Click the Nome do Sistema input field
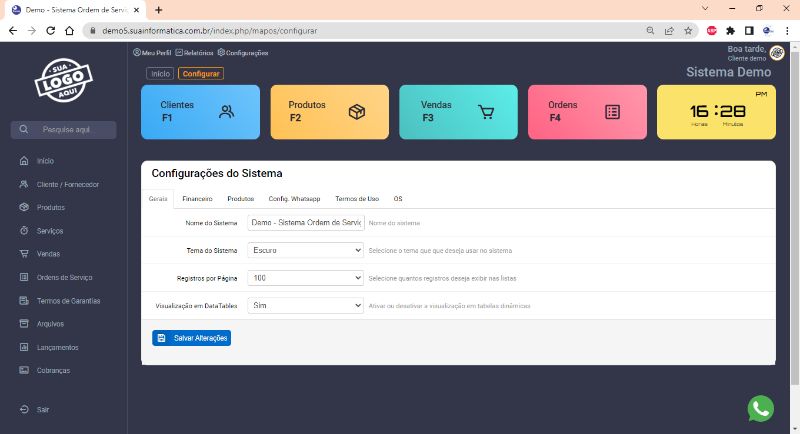Image resolution: width=800 pixels, height=434 pixels. click(306, 223)
